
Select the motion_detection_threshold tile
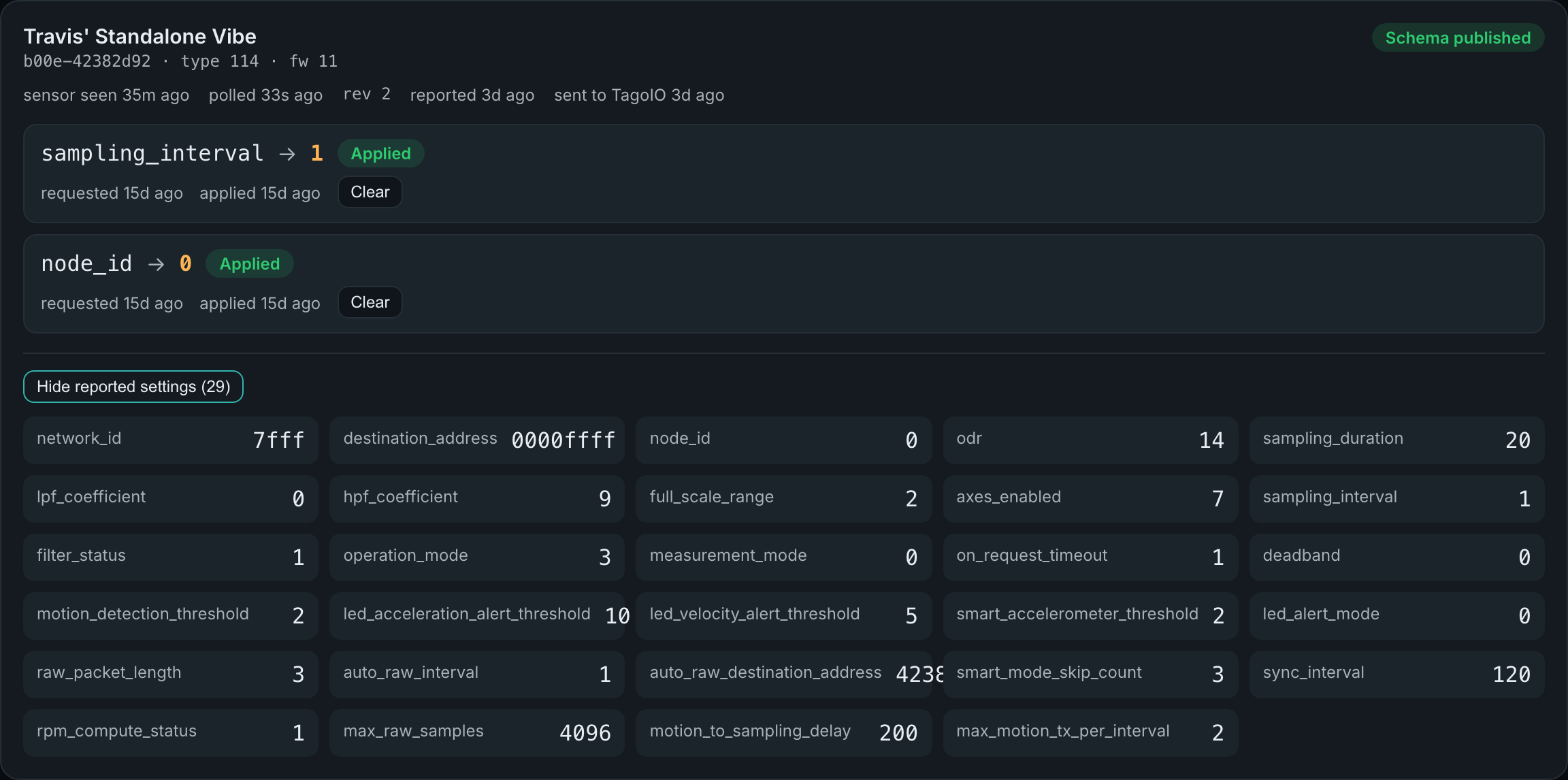click(x=171, y=615)
